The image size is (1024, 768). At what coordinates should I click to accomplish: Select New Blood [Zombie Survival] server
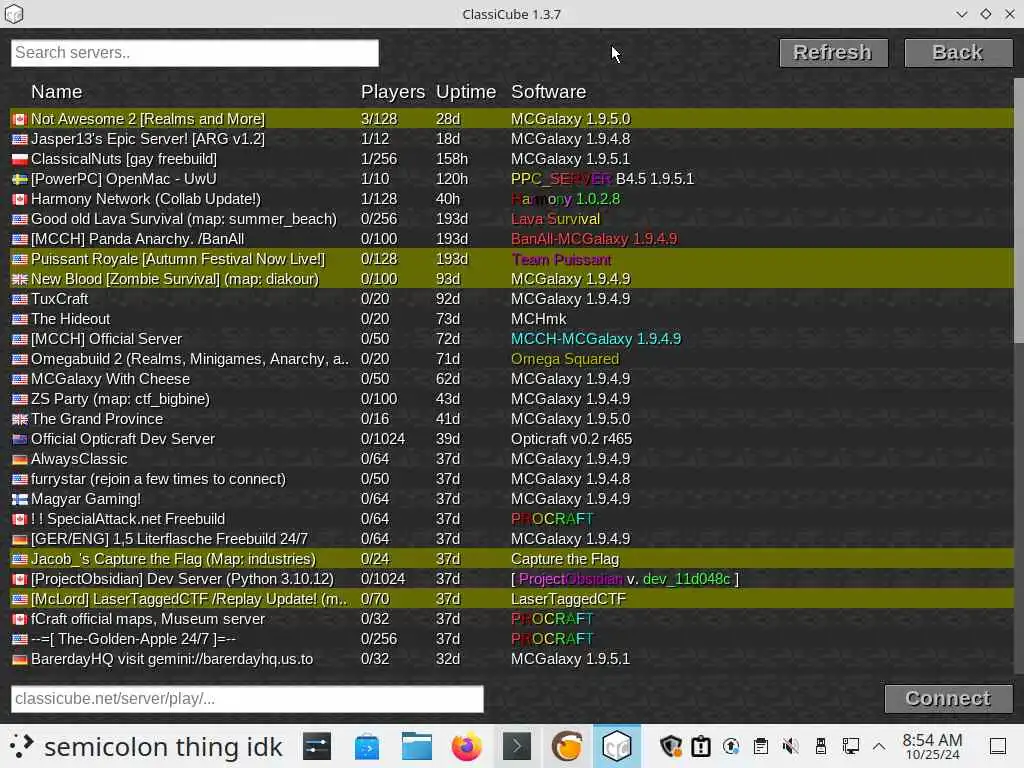pyautogui.click(x=511, y=279)
